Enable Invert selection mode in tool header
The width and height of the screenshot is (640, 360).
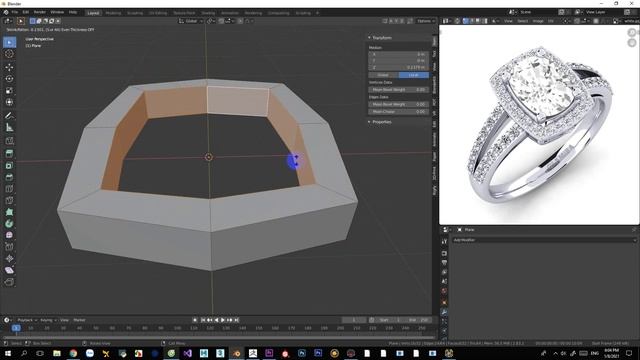click(x=51, y=21)
